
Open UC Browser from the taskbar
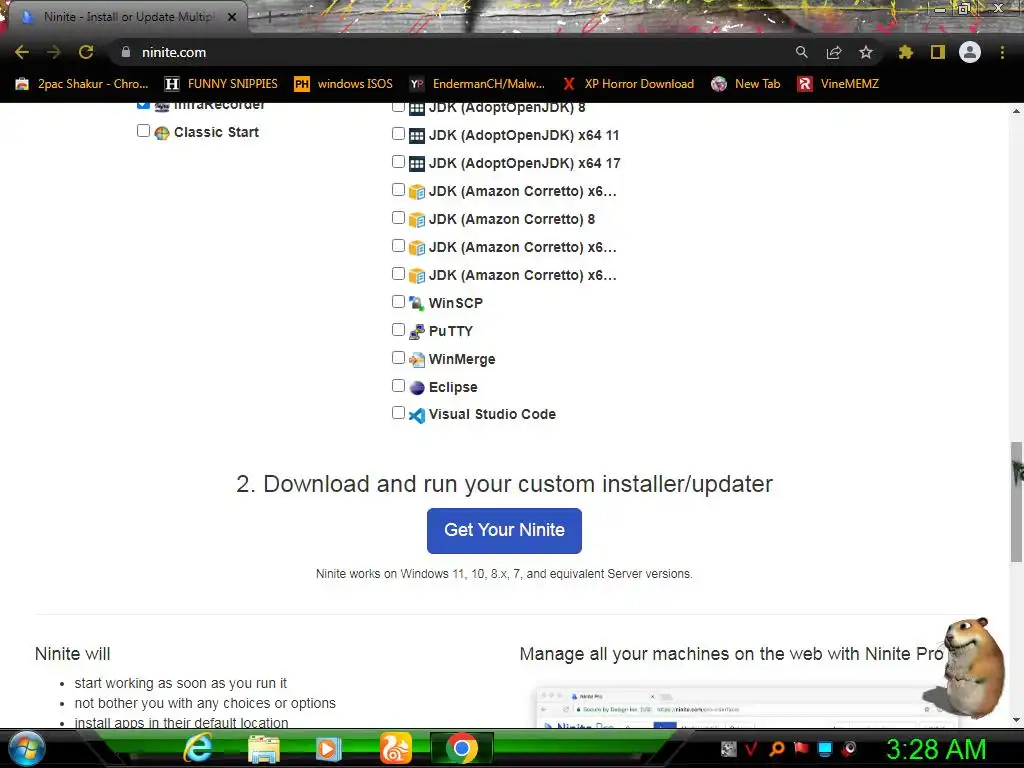(x=396, y=748)
